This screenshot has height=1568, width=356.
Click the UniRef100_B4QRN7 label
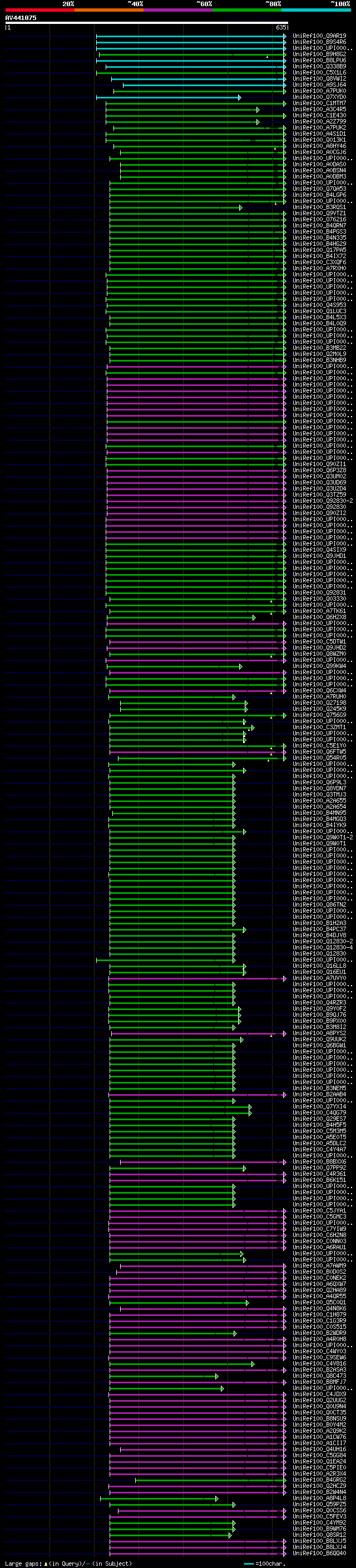click(x=319, y=225)
